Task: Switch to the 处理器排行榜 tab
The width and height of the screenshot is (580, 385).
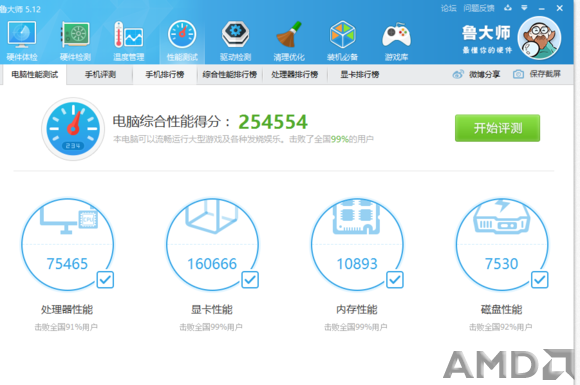Action: point(295,75)
